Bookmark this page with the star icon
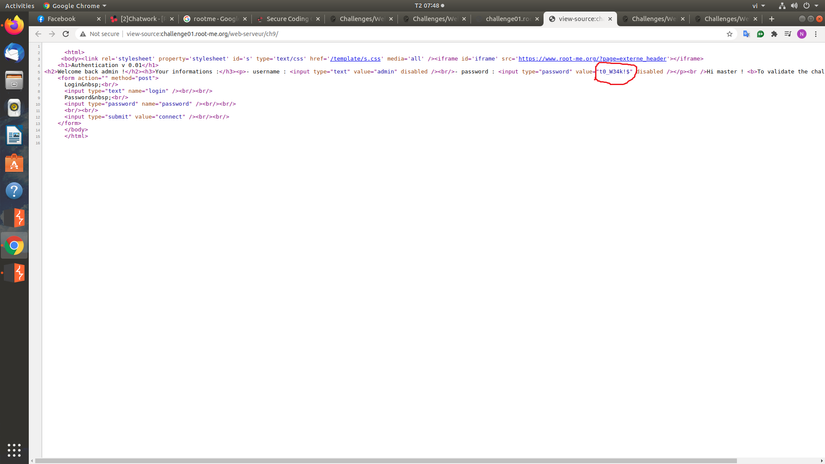 729,34
